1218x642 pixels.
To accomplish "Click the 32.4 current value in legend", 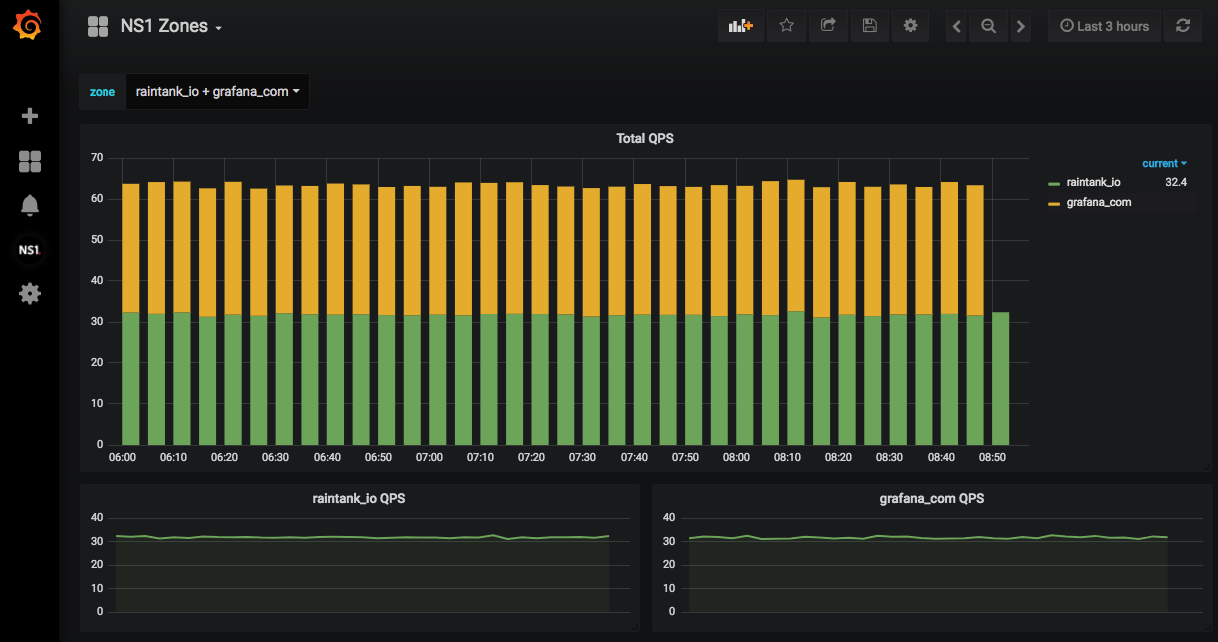I will [x=1176, y=182].
